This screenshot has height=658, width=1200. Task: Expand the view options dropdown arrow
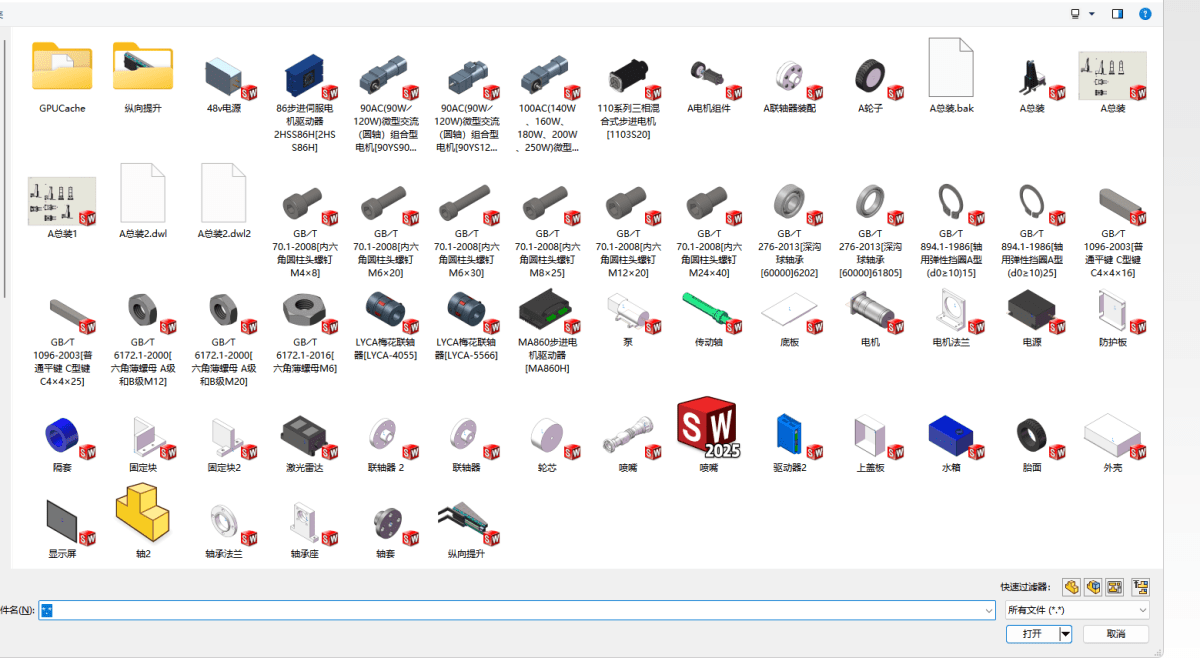pyautogui.click(x=1092, y=14)
